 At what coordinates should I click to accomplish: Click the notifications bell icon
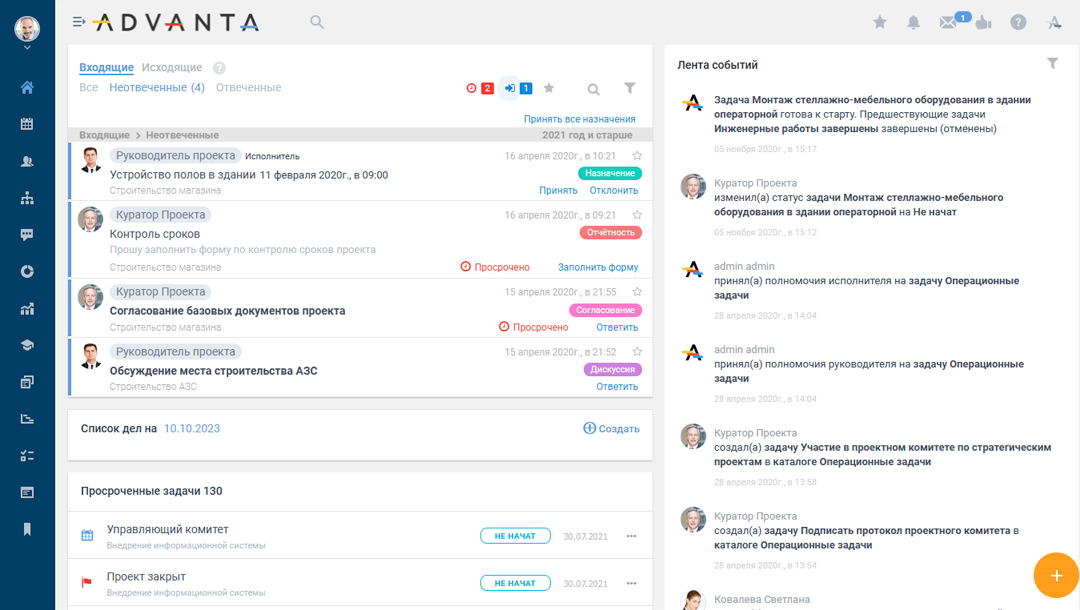[913, 21]
